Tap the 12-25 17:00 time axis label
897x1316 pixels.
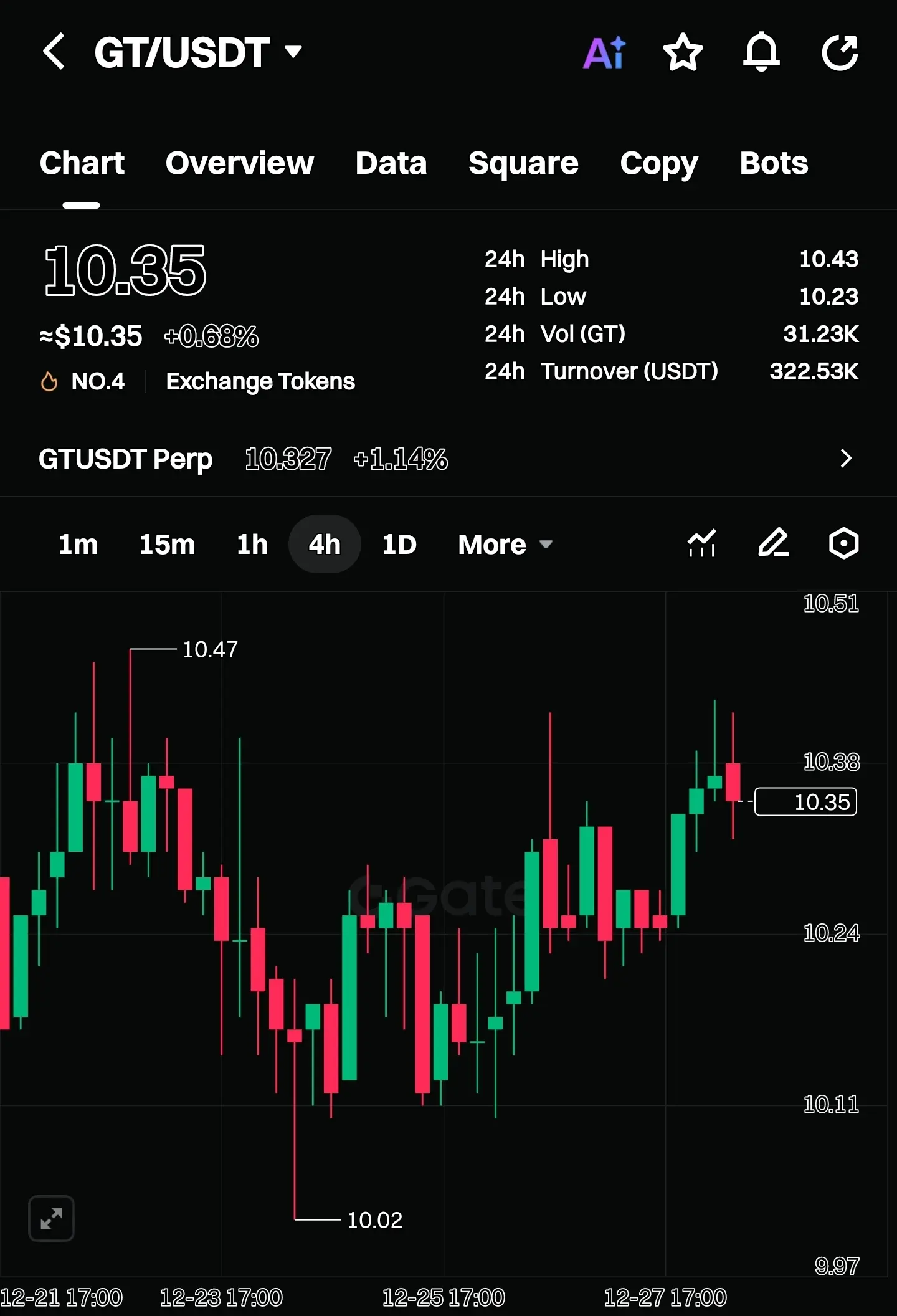443,1297
